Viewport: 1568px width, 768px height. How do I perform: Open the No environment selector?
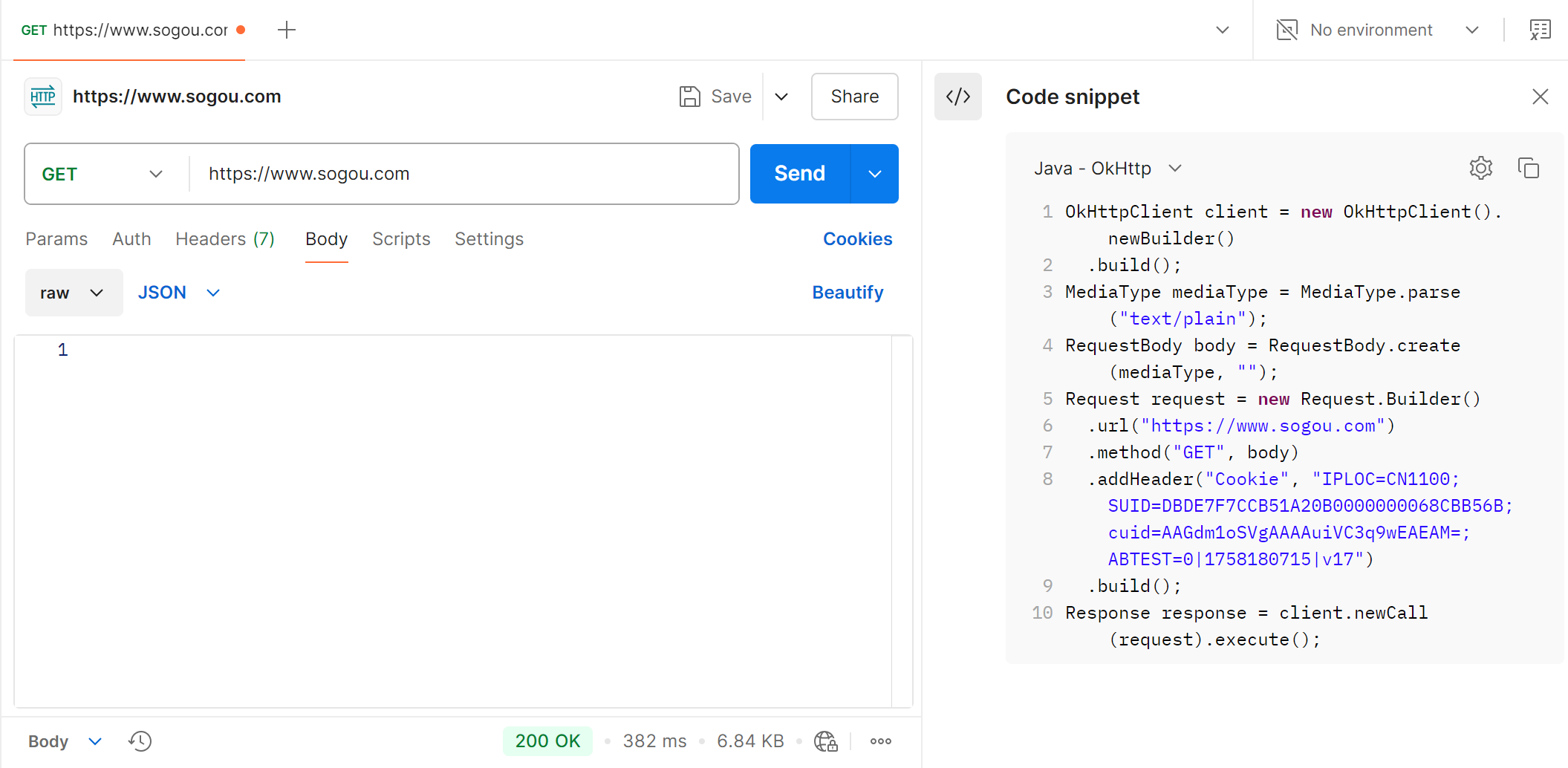(1377, 30)
